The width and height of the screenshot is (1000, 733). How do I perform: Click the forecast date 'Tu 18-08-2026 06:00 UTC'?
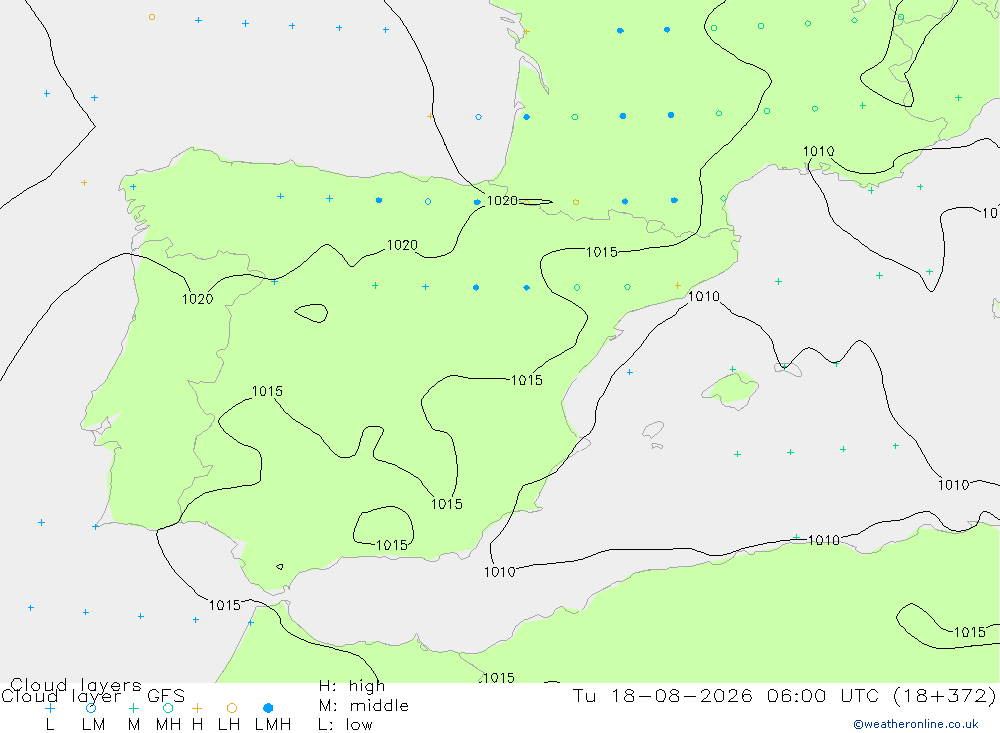pos(729,695)
